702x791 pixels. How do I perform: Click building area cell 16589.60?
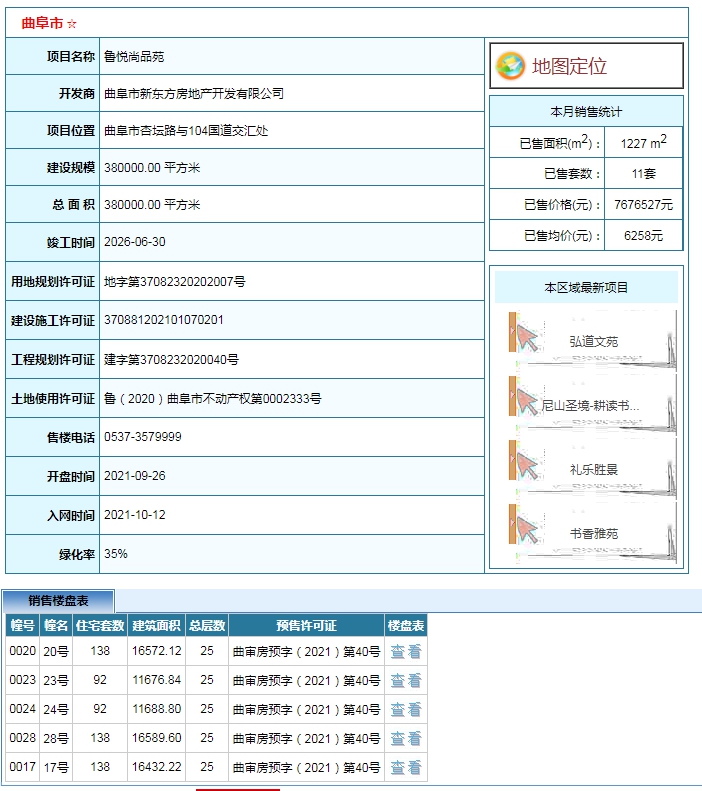[156, 738]
